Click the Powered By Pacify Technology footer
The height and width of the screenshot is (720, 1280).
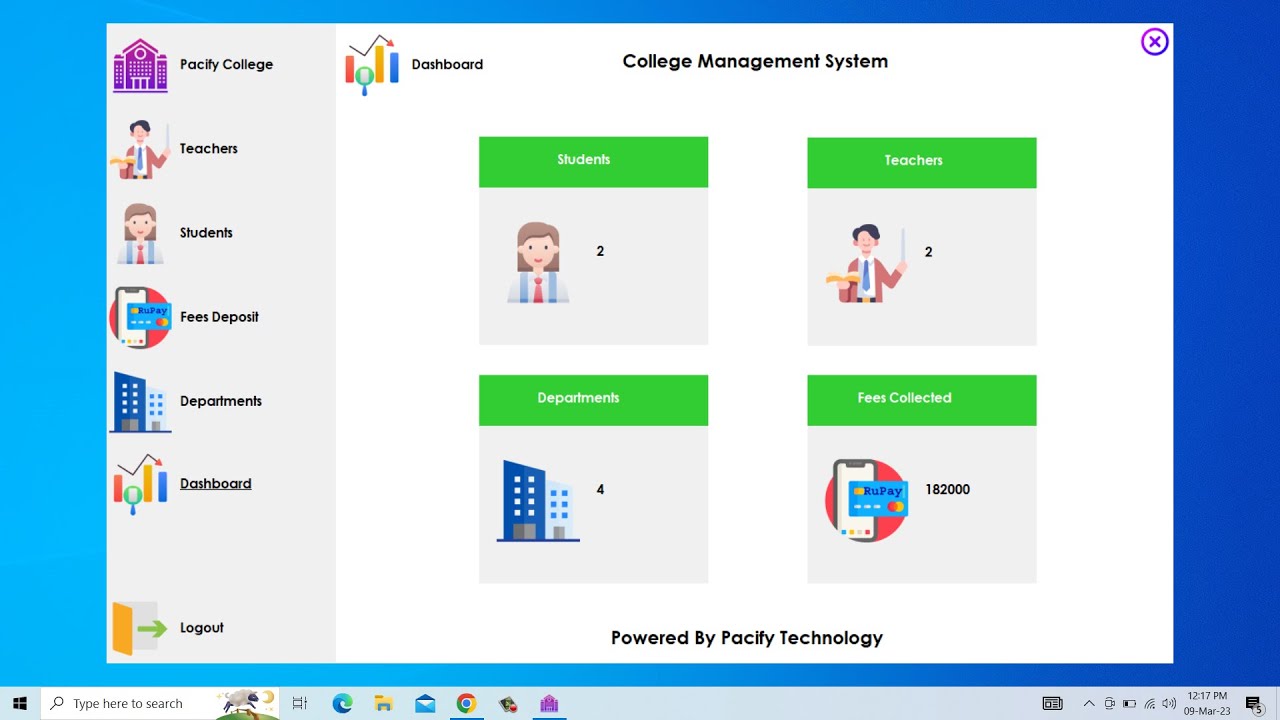coord(747,638)
